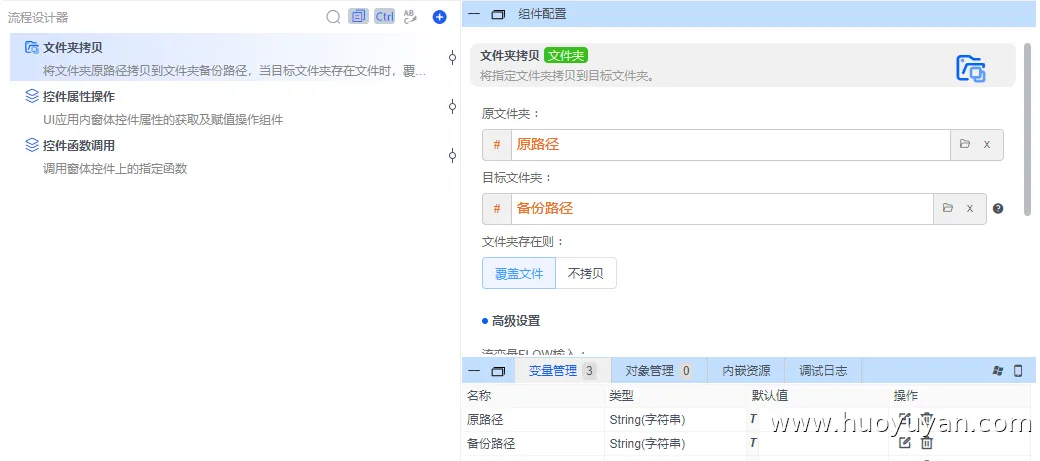Click the 备份路径 input field
Image resolution: width=1040 pixels, height=461 pixels.
[x=722, y=209]
